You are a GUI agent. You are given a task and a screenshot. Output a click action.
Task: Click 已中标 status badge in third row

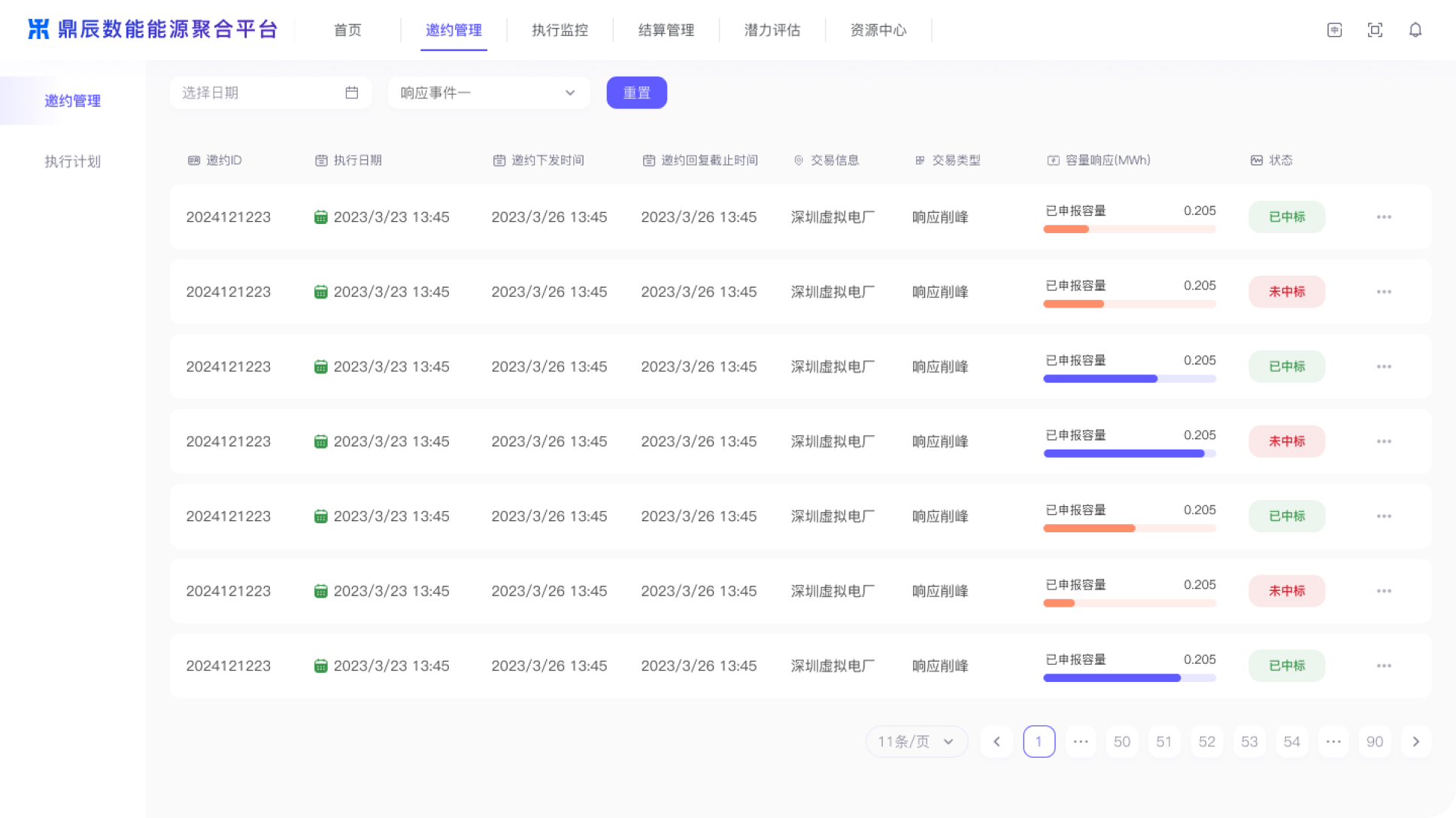(1287, 367)
